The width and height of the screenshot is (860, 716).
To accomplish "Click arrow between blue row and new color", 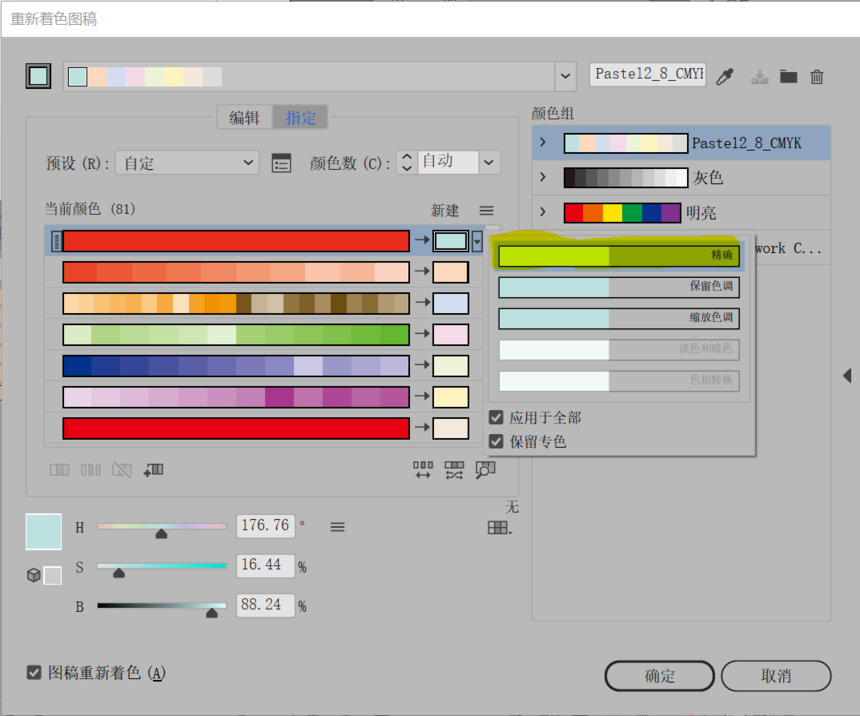I will tap(422, 365).
